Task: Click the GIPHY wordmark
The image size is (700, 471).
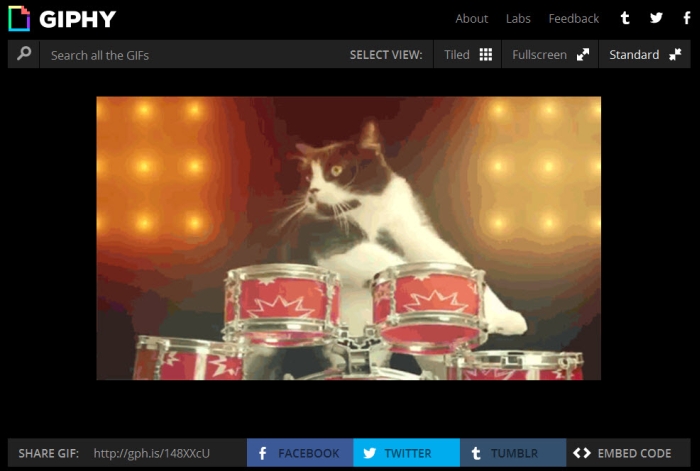Action: (x=77, y=19)
